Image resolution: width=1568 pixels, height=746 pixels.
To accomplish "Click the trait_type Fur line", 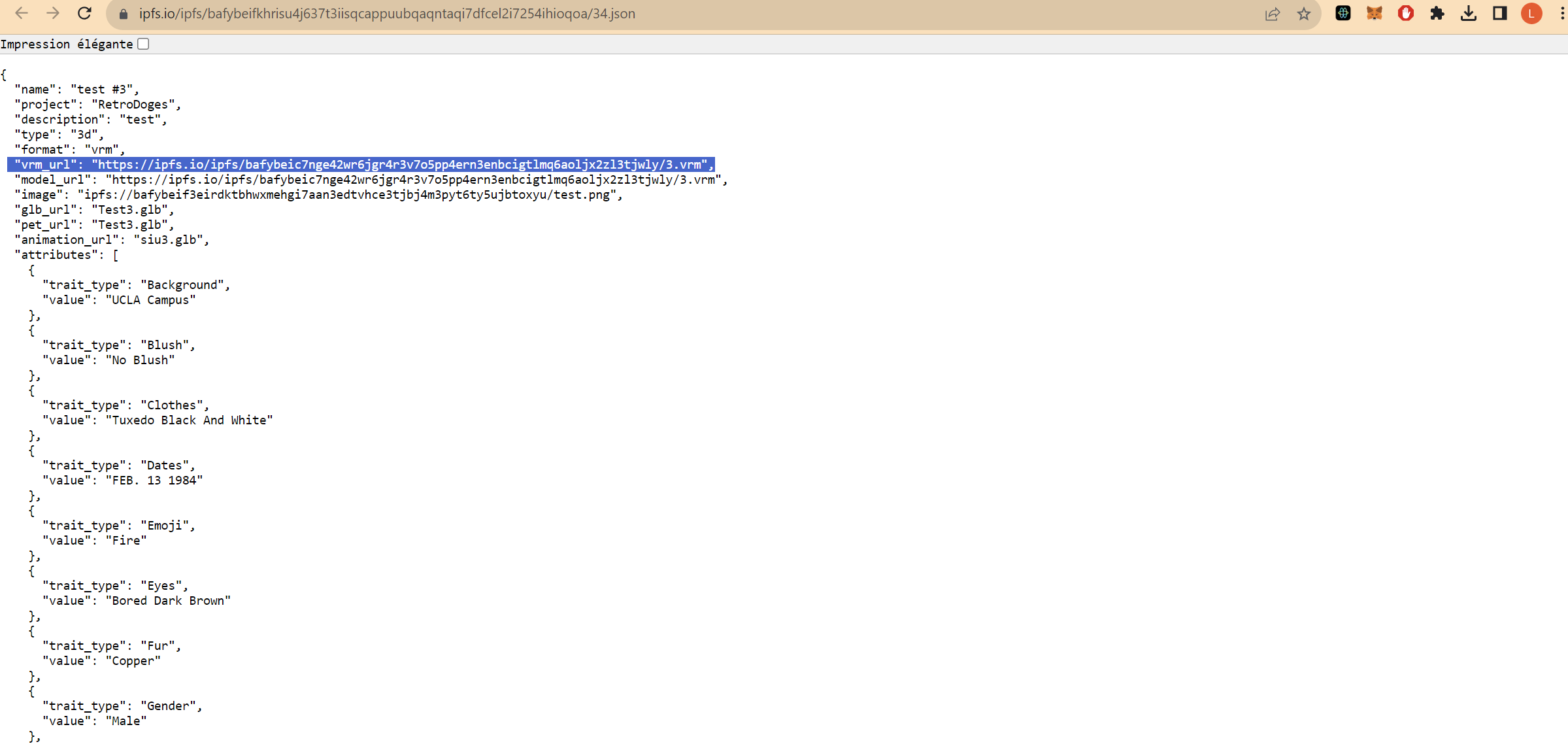I will [112, 646].
